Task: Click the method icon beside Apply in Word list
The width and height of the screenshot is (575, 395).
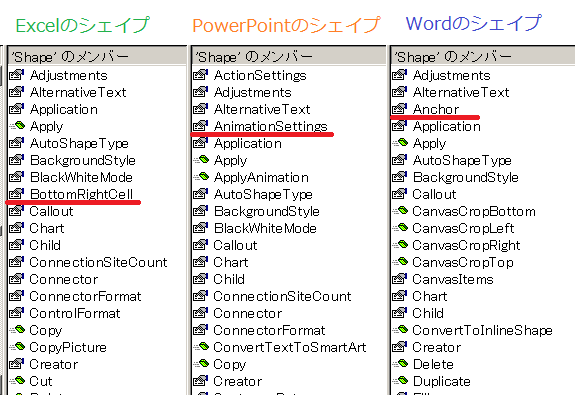Action: click(400, 143)
